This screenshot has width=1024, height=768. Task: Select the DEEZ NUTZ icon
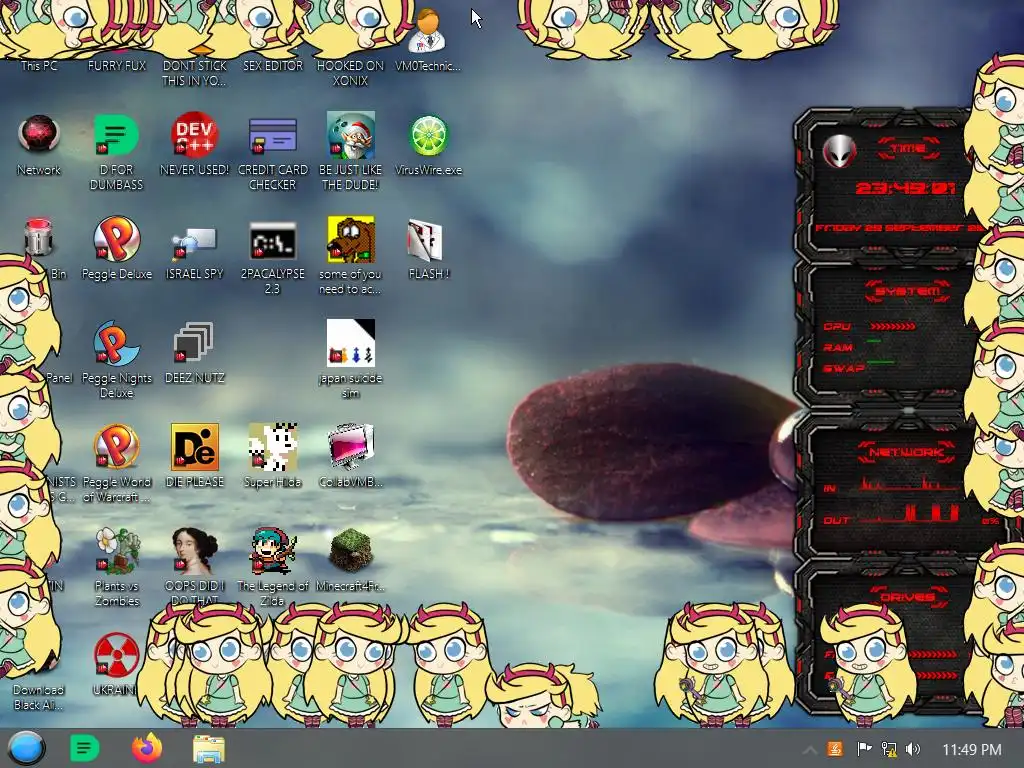click(194, 343)
